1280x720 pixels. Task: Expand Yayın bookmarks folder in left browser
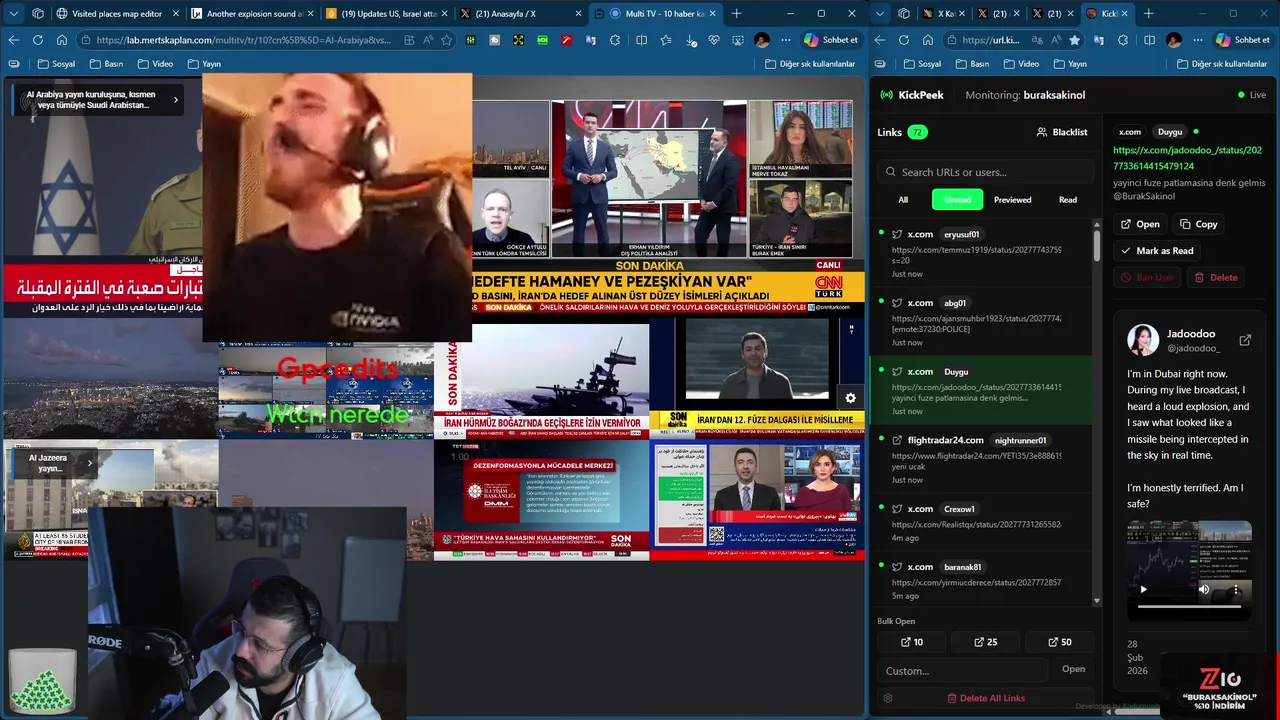(x=205, y=64)
